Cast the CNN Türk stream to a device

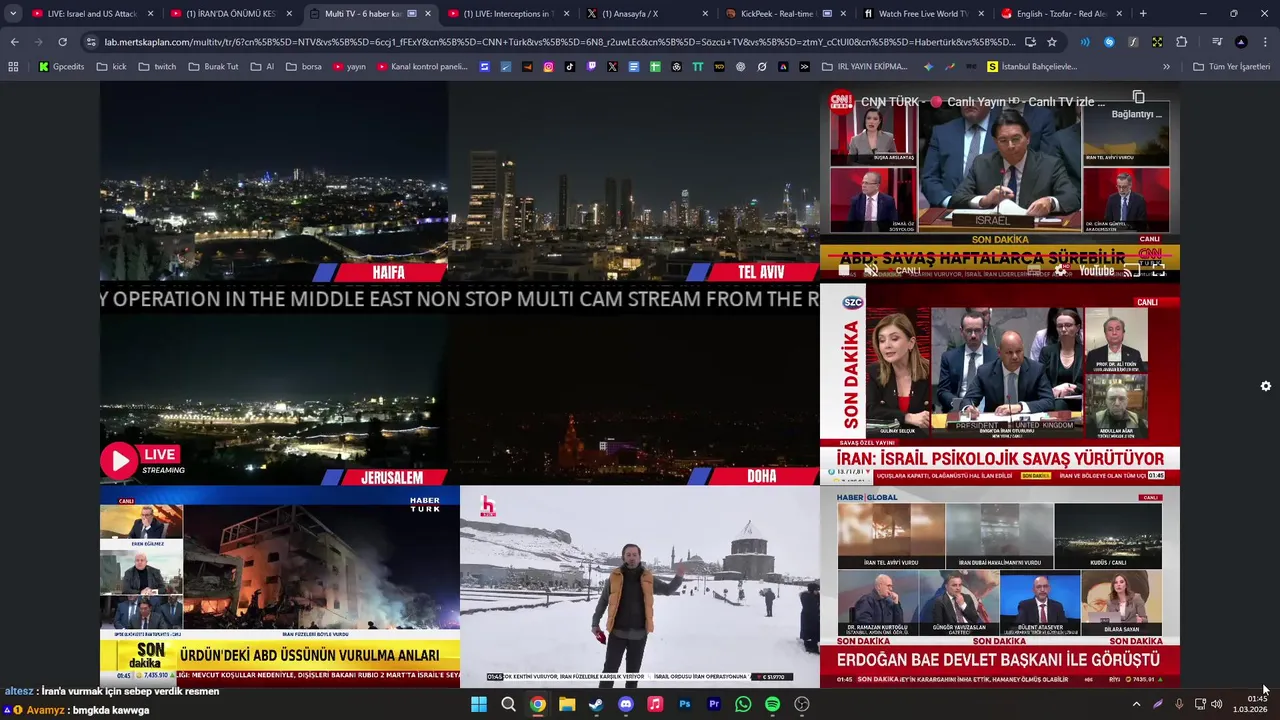click(x=1130, y=270)
